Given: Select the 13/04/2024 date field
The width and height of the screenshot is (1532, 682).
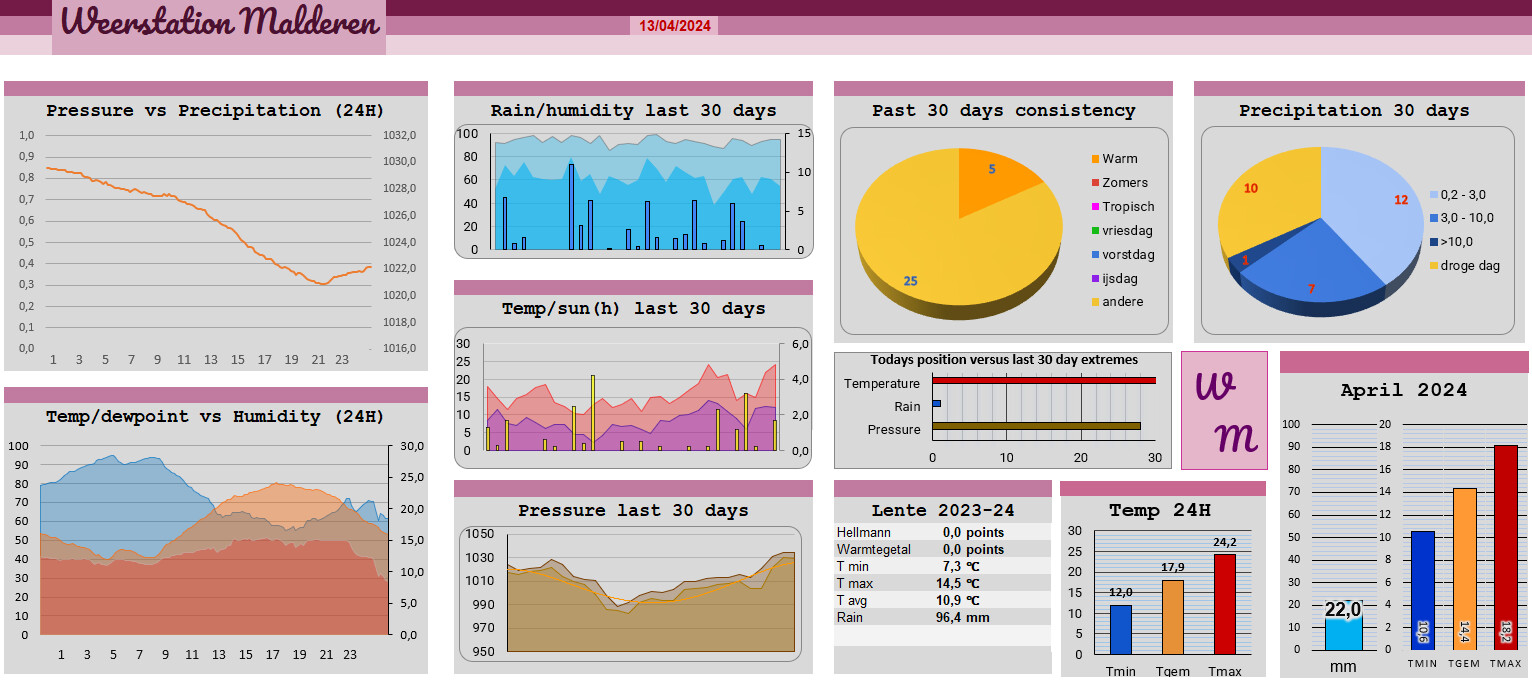Looking at the screenshot, I should (x=675, y=26).
